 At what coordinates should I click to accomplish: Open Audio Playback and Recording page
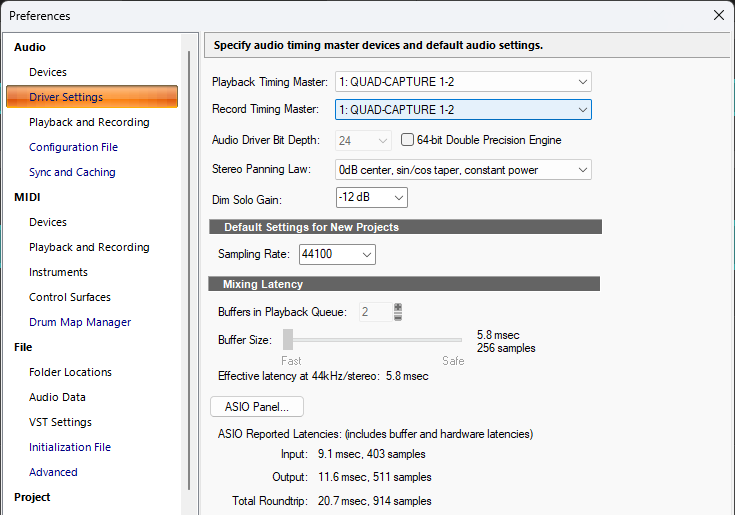(x=89, y=122)
